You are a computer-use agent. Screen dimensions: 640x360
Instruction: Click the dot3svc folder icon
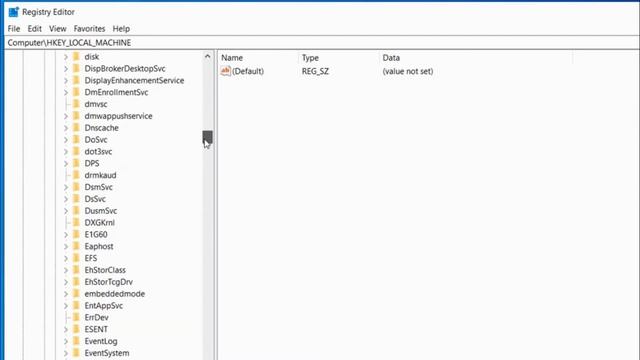[76, 151]
